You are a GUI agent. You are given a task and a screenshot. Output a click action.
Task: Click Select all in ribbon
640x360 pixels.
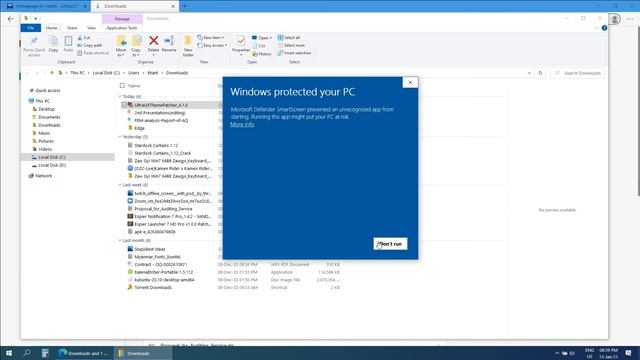click(289, 38)
